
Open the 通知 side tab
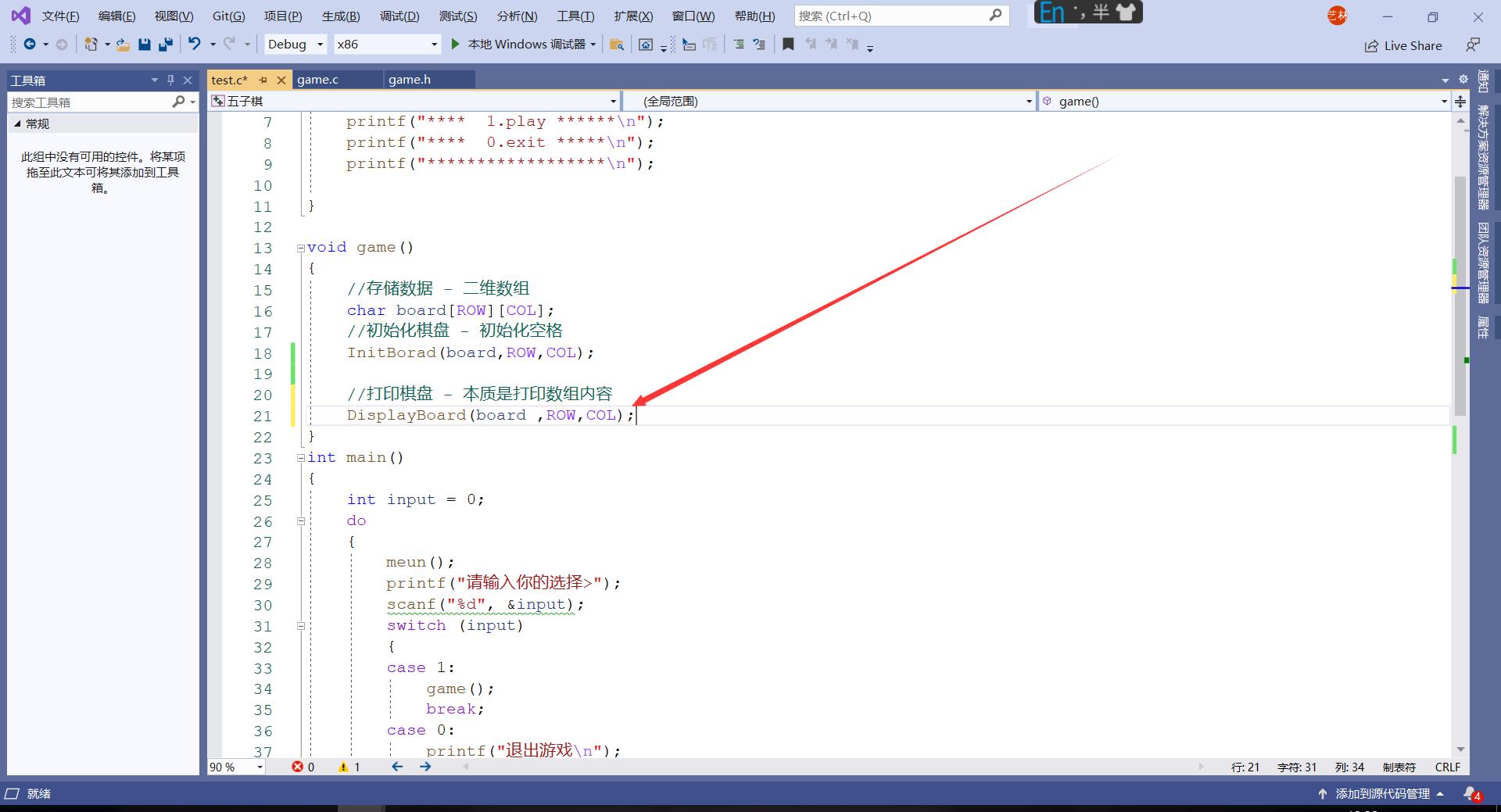[x=1483, y=81]
